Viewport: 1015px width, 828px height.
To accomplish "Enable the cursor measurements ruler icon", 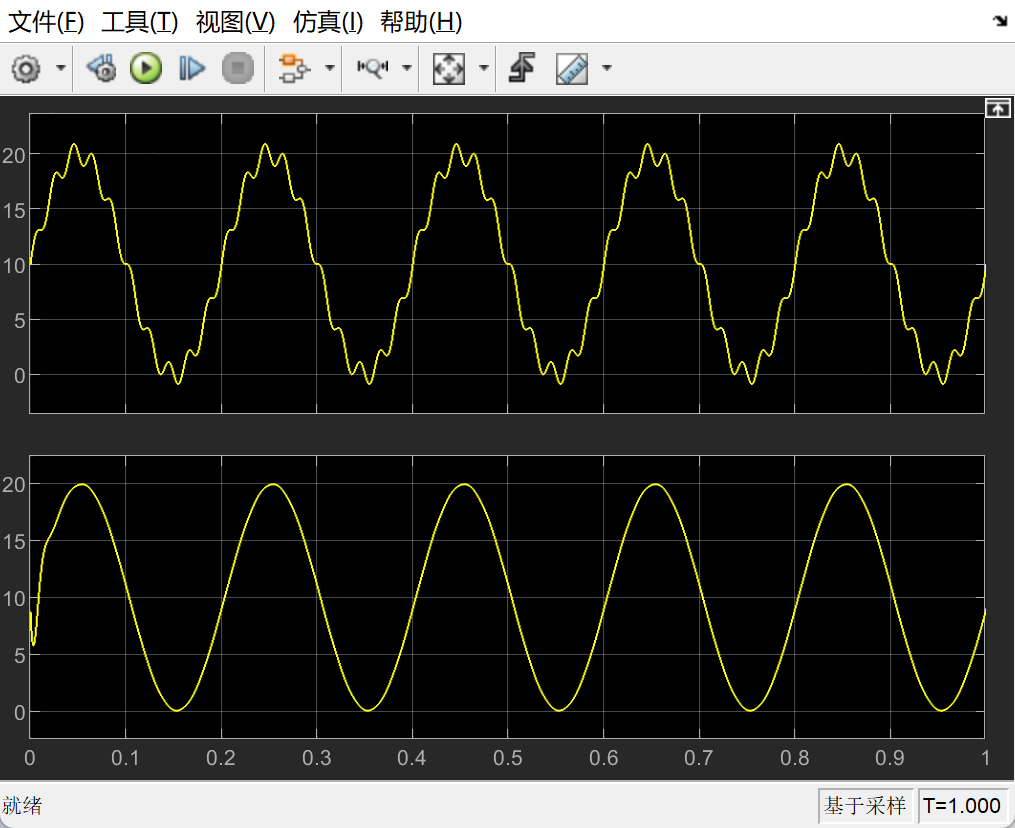I will click(572, 68).
